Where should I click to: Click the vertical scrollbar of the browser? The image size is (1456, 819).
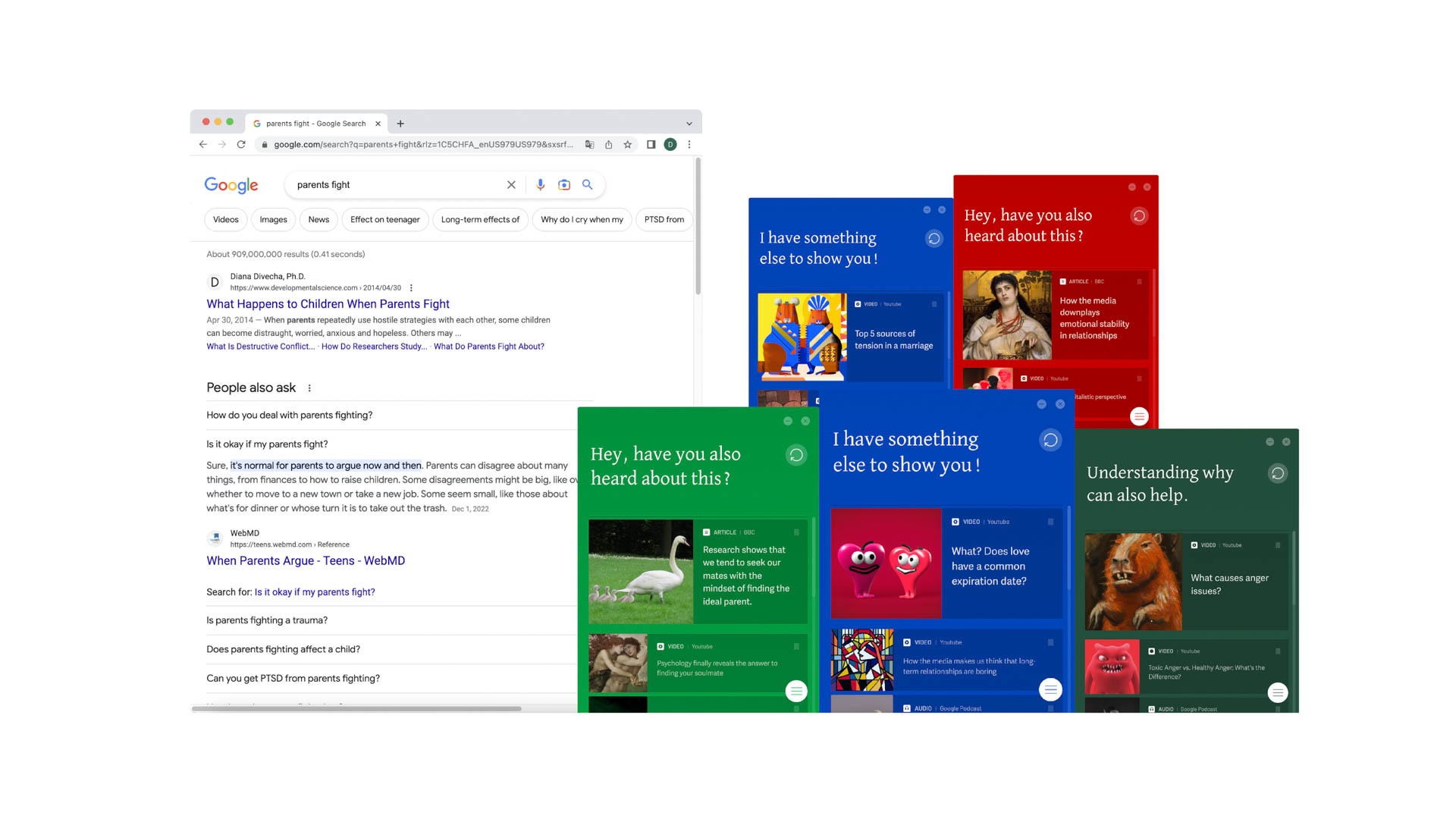(698, 226)
